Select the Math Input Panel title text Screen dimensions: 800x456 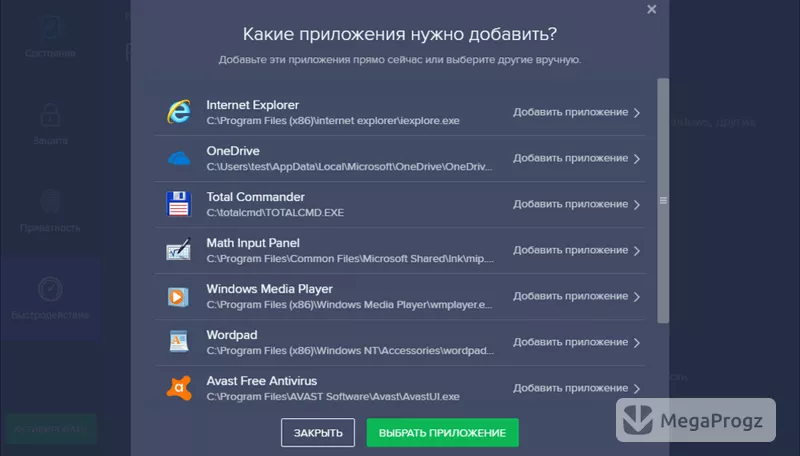(x=253, y=243)
